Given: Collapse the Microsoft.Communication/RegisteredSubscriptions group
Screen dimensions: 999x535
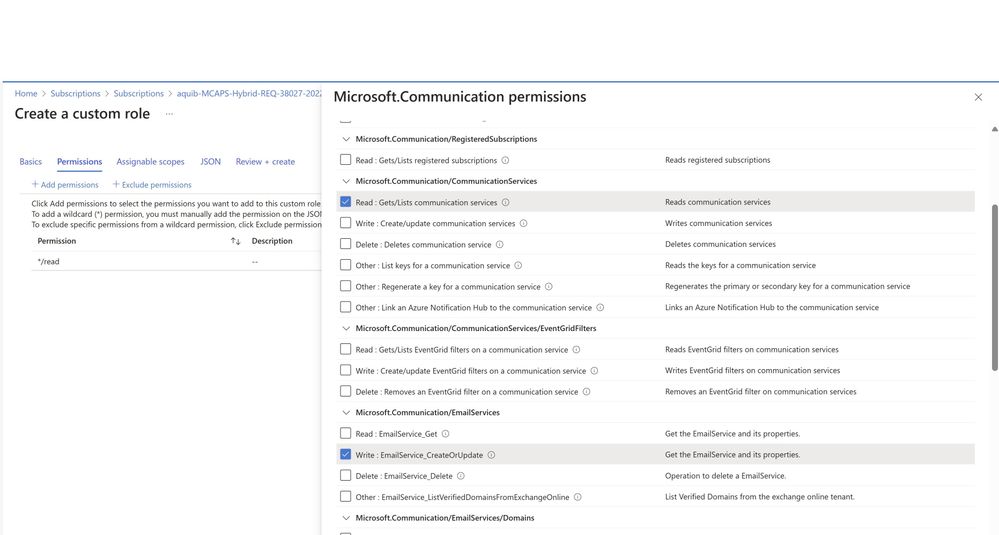Looking at the screenshot, I should click(x=346, y=139).
